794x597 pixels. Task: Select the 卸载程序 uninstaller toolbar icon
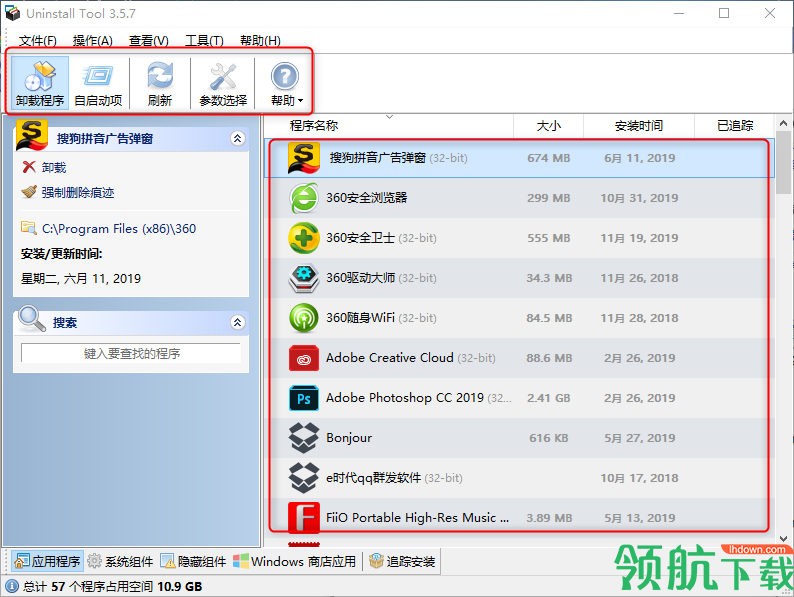click(x=40, y=83)
